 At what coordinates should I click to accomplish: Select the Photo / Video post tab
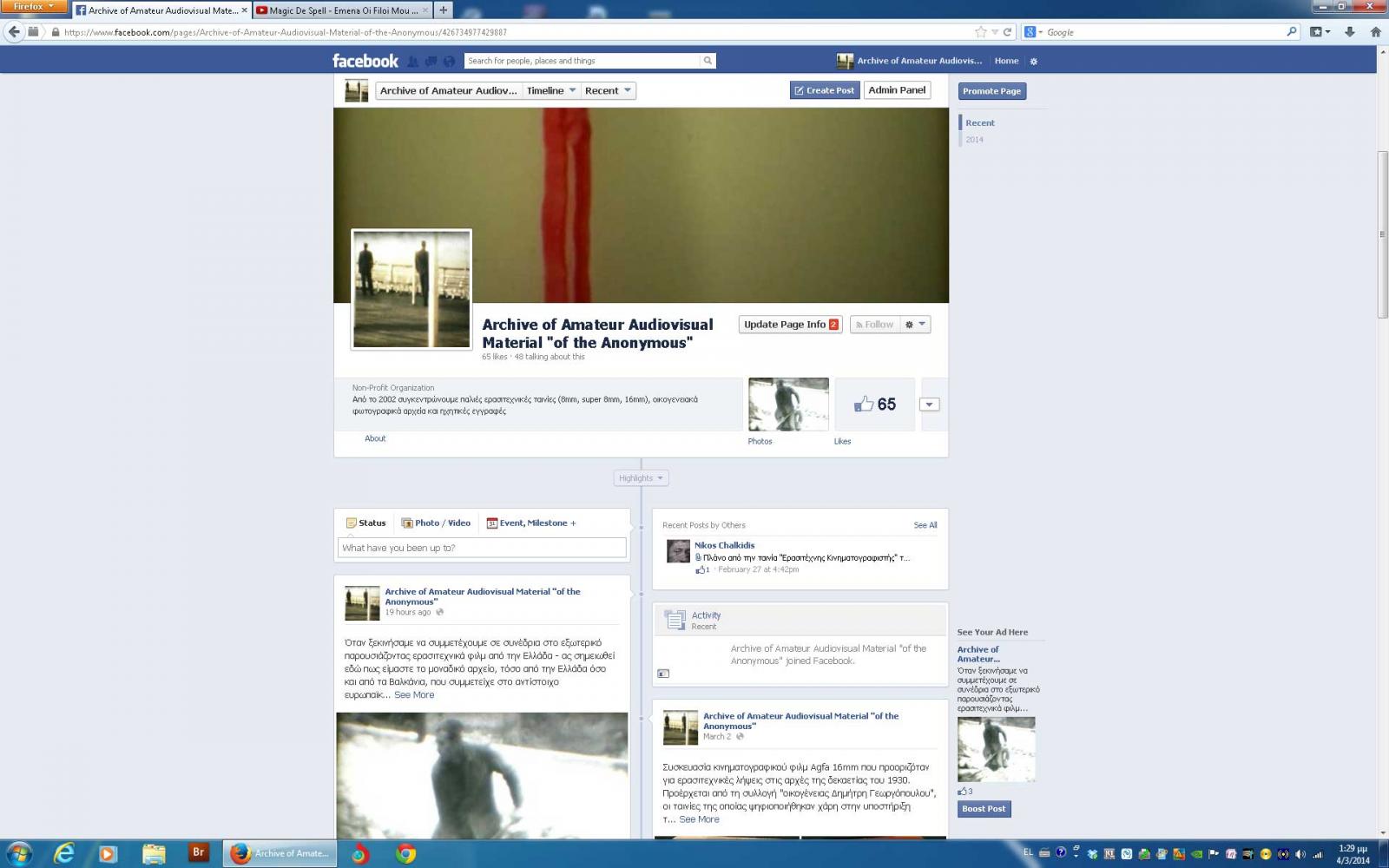click(x=436, y=523)
